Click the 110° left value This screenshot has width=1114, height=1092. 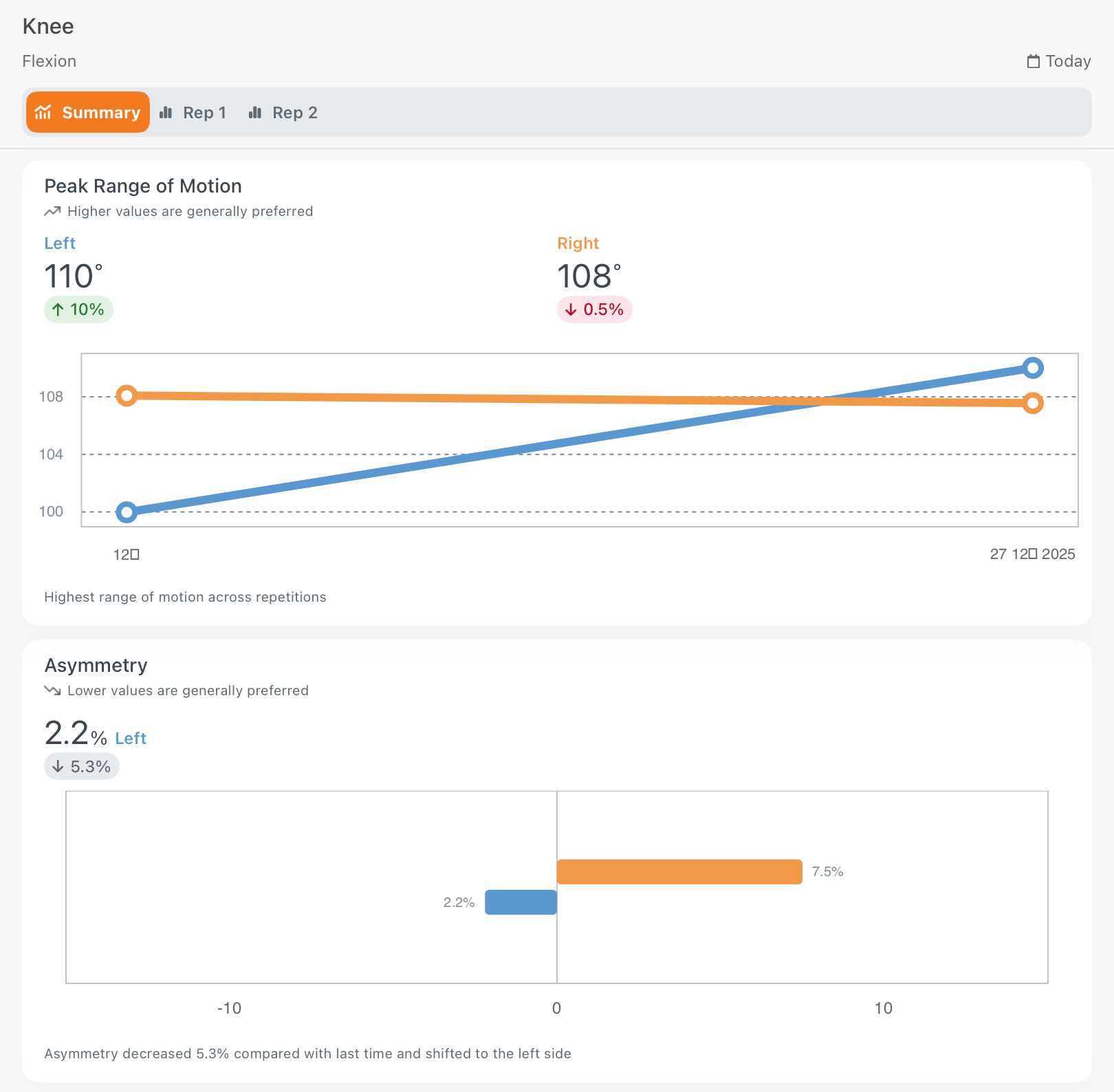(74, 276)
